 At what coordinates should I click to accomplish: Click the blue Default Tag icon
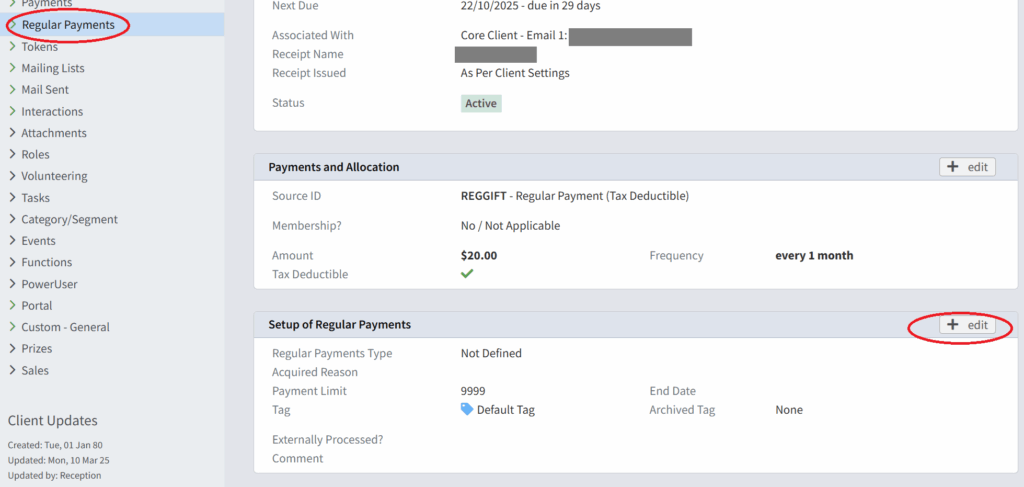click(467, 410)
